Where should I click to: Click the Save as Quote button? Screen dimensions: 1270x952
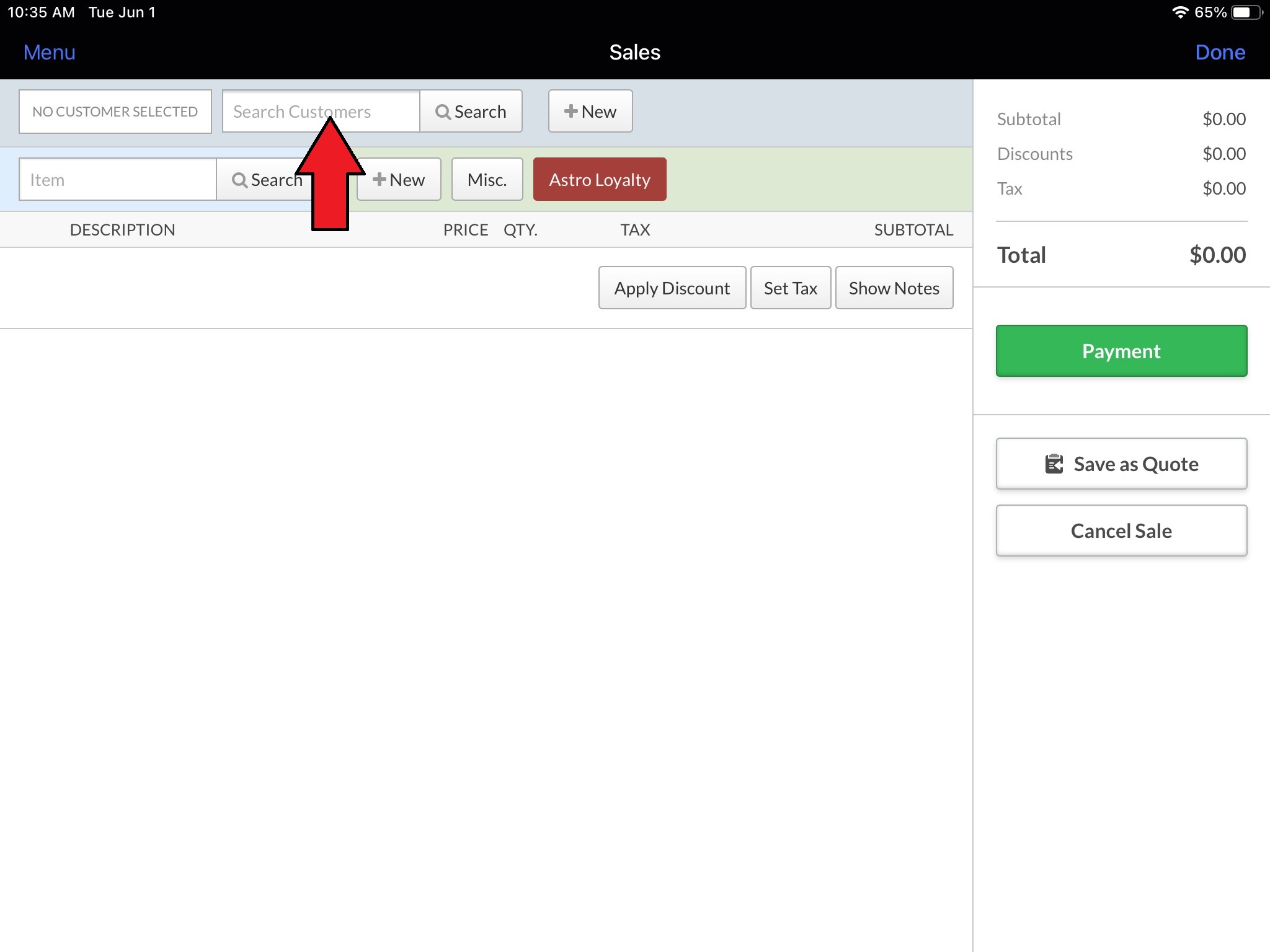click(1121, 464)
